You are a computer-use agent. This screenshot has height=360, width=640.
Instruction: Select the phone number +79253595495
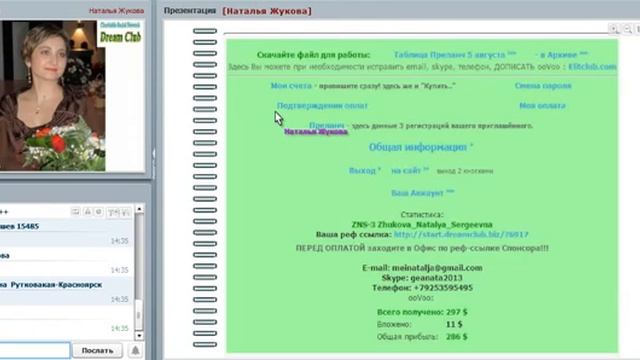pos(443,288)
